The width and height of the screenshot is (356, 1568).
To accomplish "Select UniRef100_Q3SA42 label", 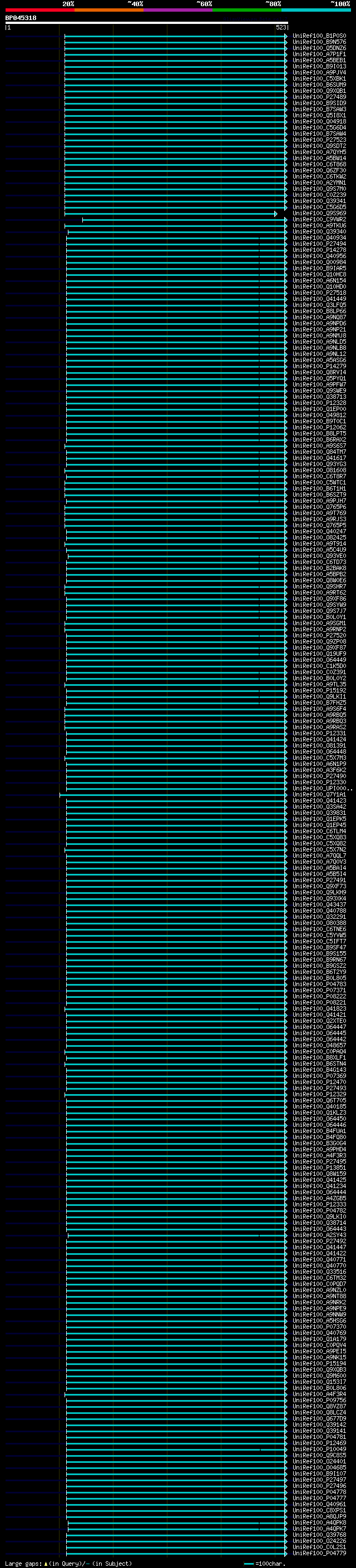I will click(x=319, y=807).
